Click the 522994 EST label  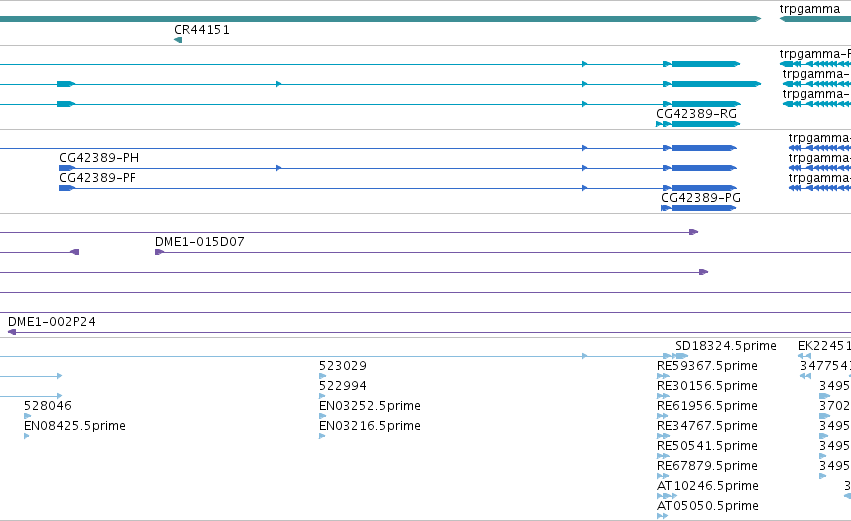pos(343,386)
